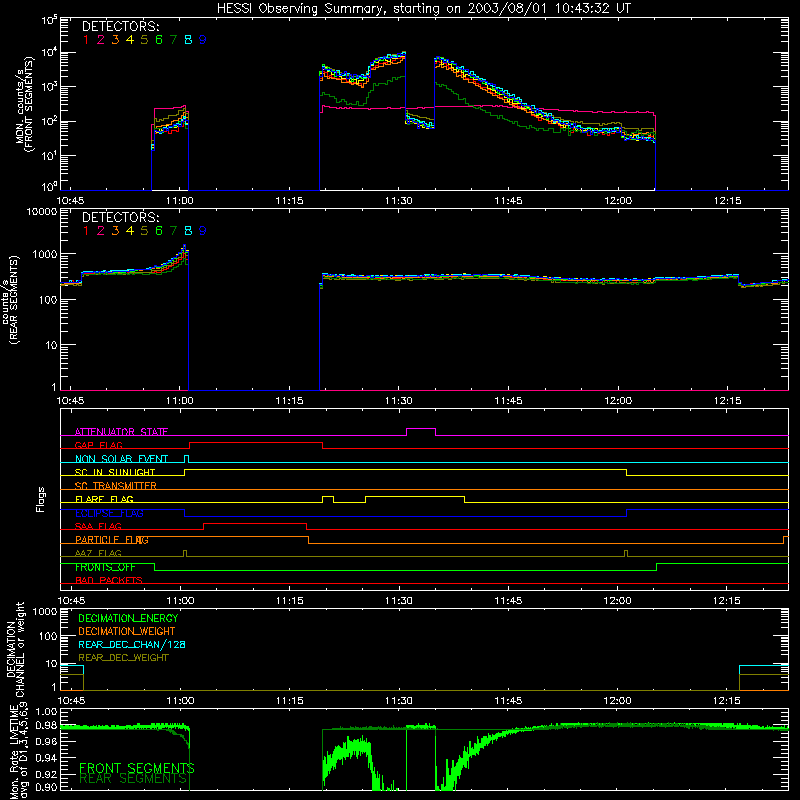
Task: Click the GAP_FLAG label
Action: (98, 445)
